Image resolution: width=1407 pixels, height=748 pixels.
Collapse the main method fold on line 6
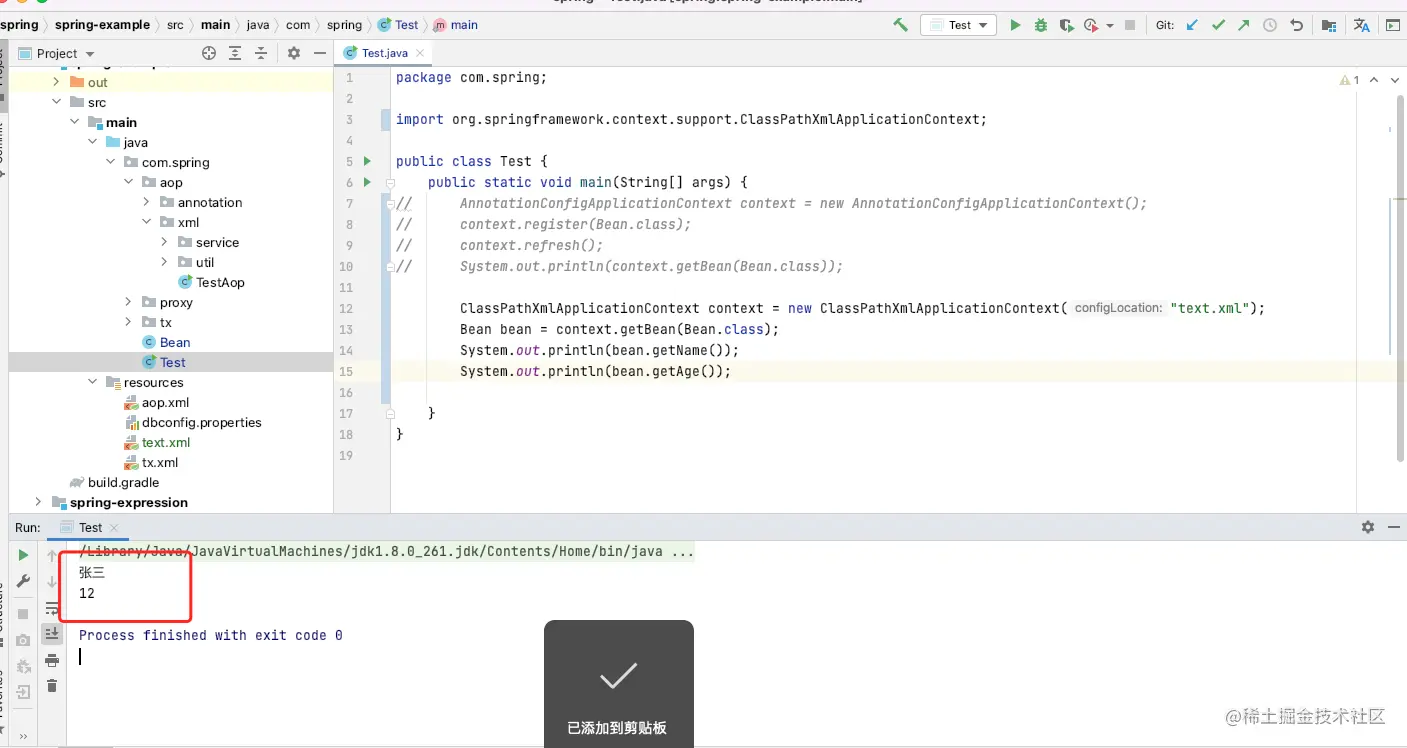[389, 182]
